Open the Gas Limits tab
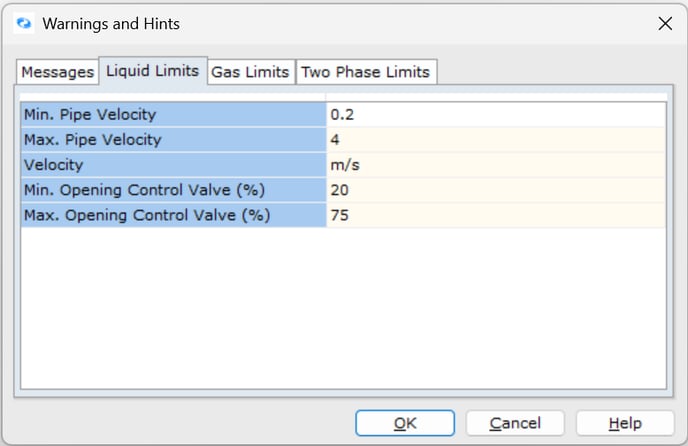 tap(249, 72)
